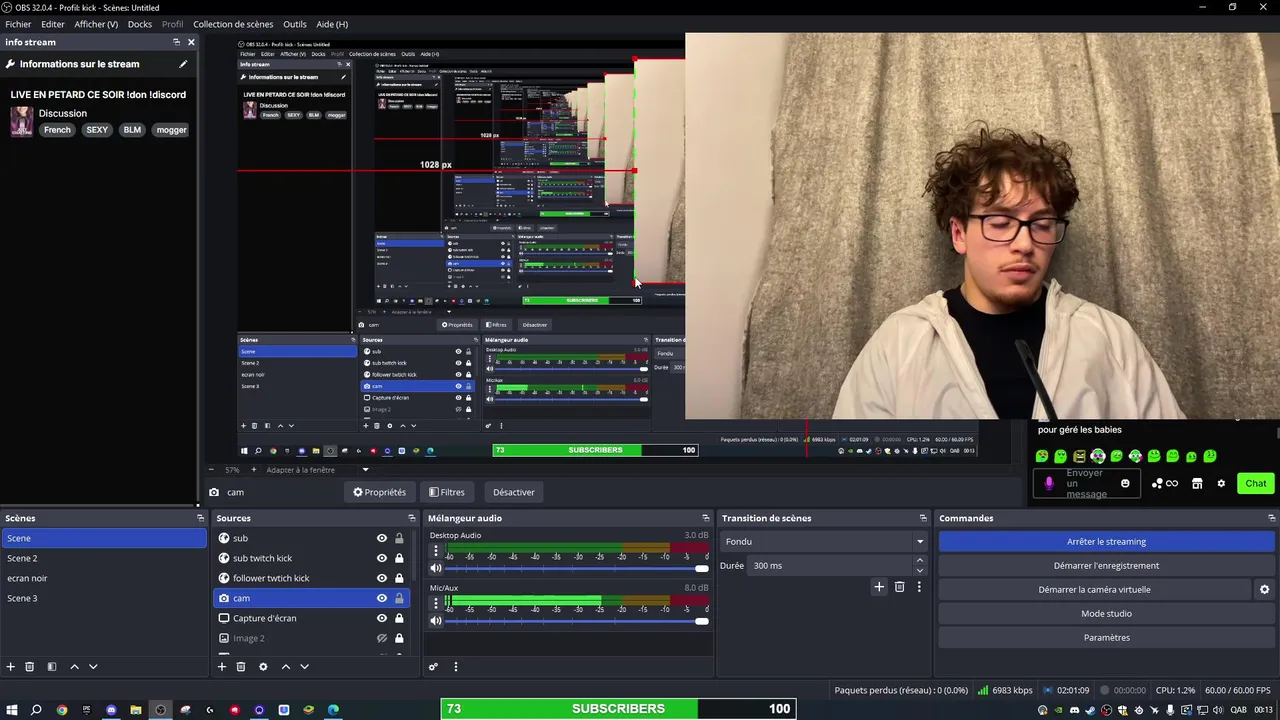1280x720 pixels.
Task: Open transition properties three-dot menu
Action: (x=919, y=587)
